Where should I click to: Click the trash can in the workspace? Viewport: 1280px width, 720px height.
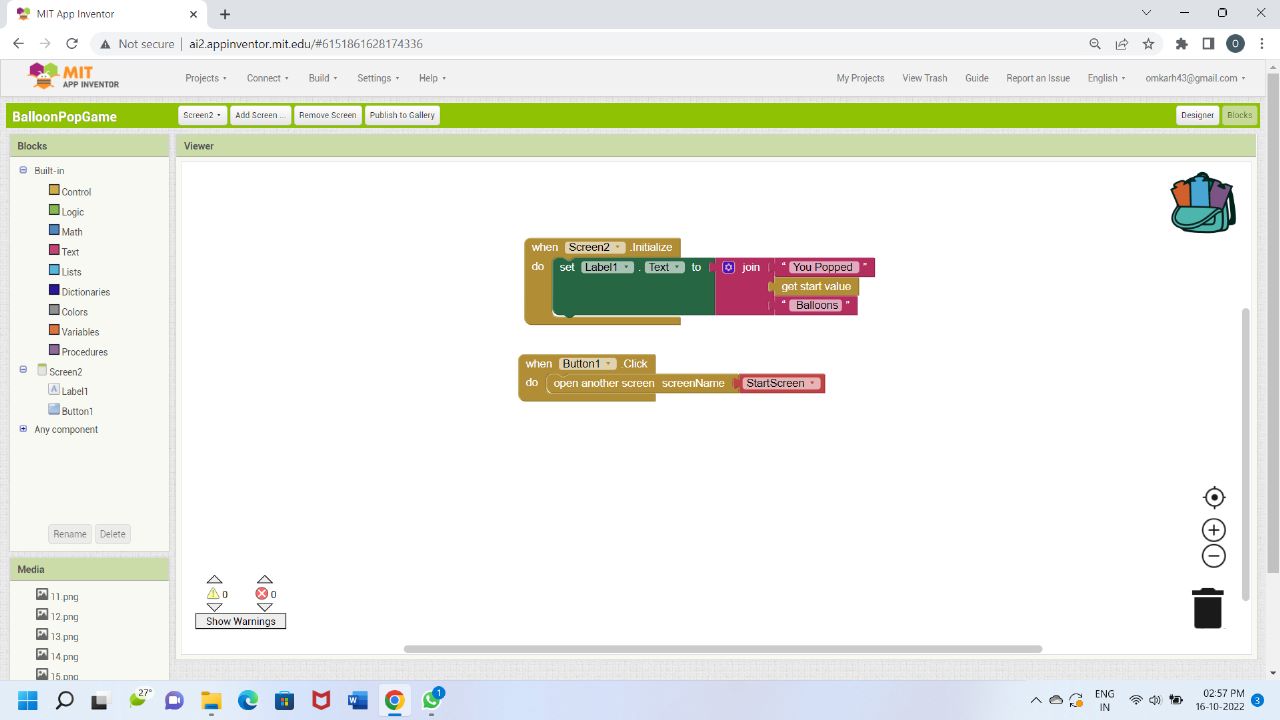click(1208, 608)
